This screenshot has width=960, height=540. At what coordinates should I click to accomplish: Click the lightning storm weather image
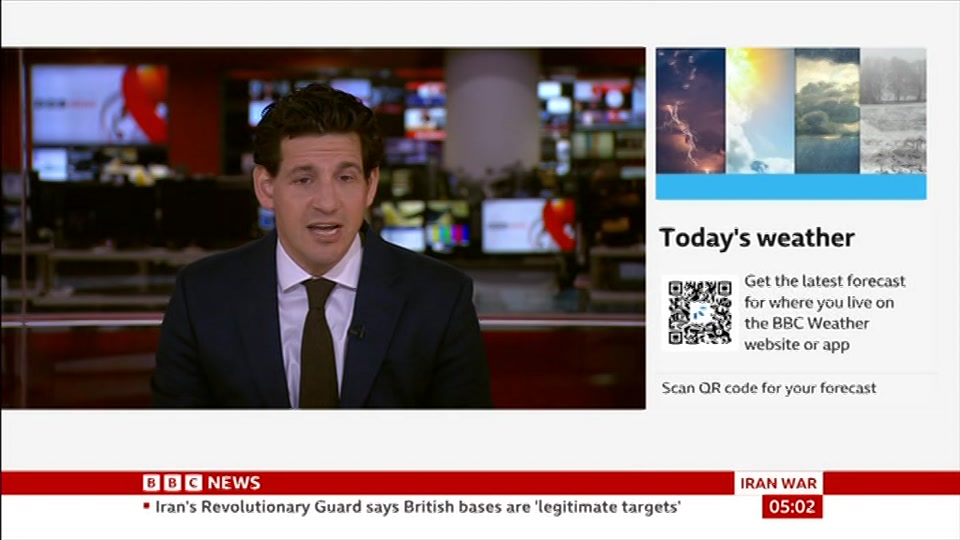point(691,111)
